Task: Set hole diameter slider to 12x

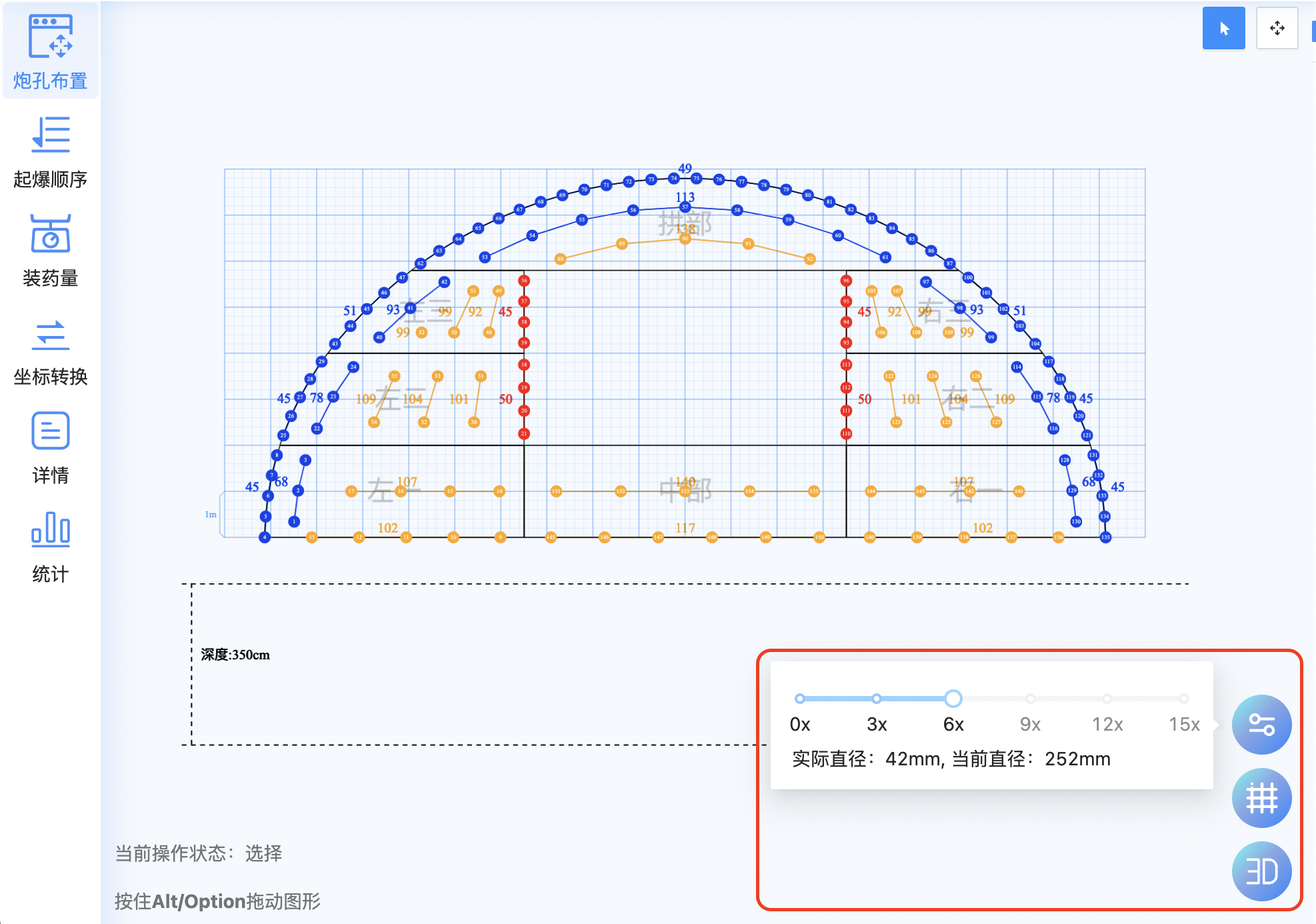Action: [1107, 699]
